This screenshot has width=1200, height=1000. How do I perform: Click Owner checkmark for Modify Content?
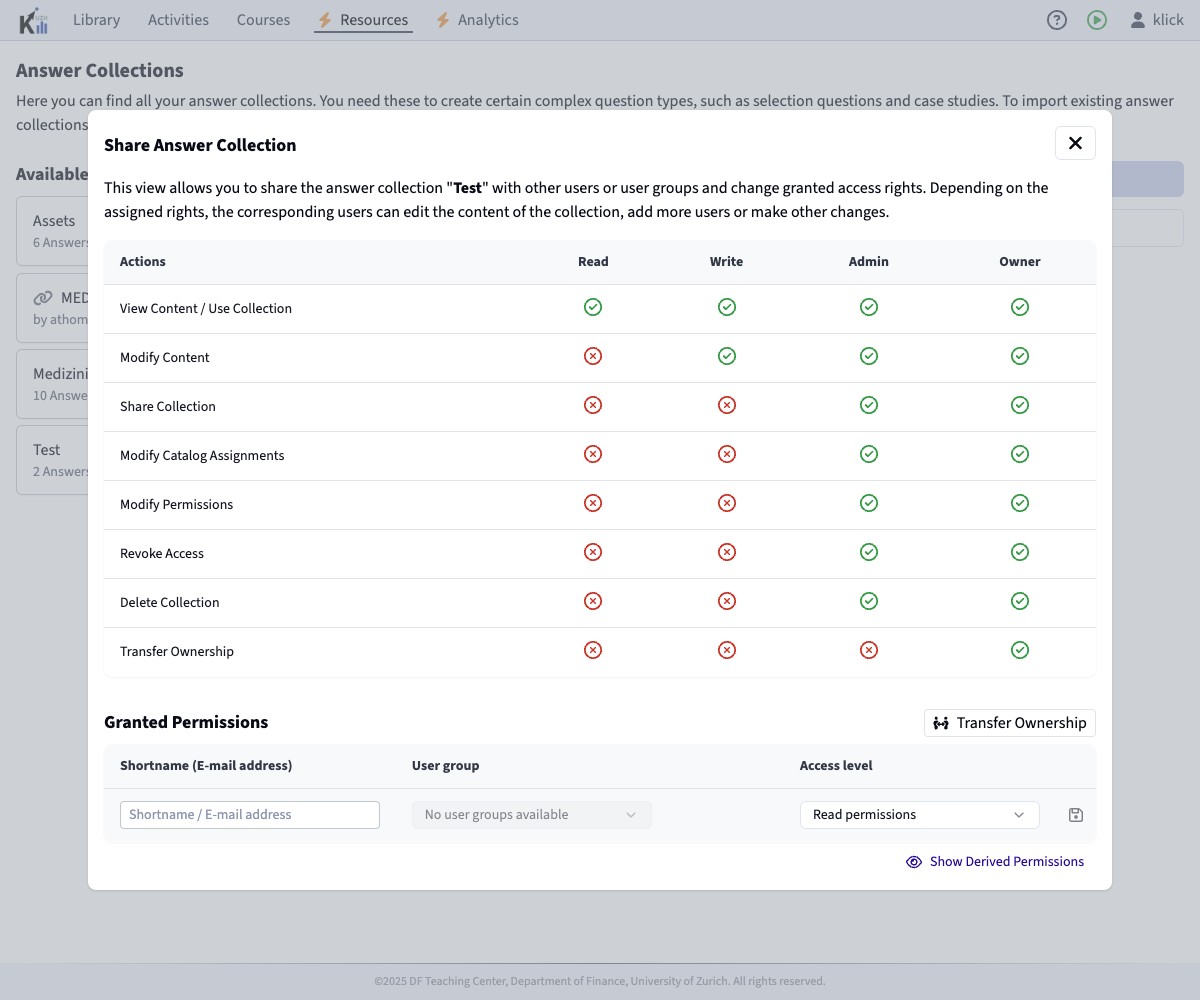coord(1020,356)
